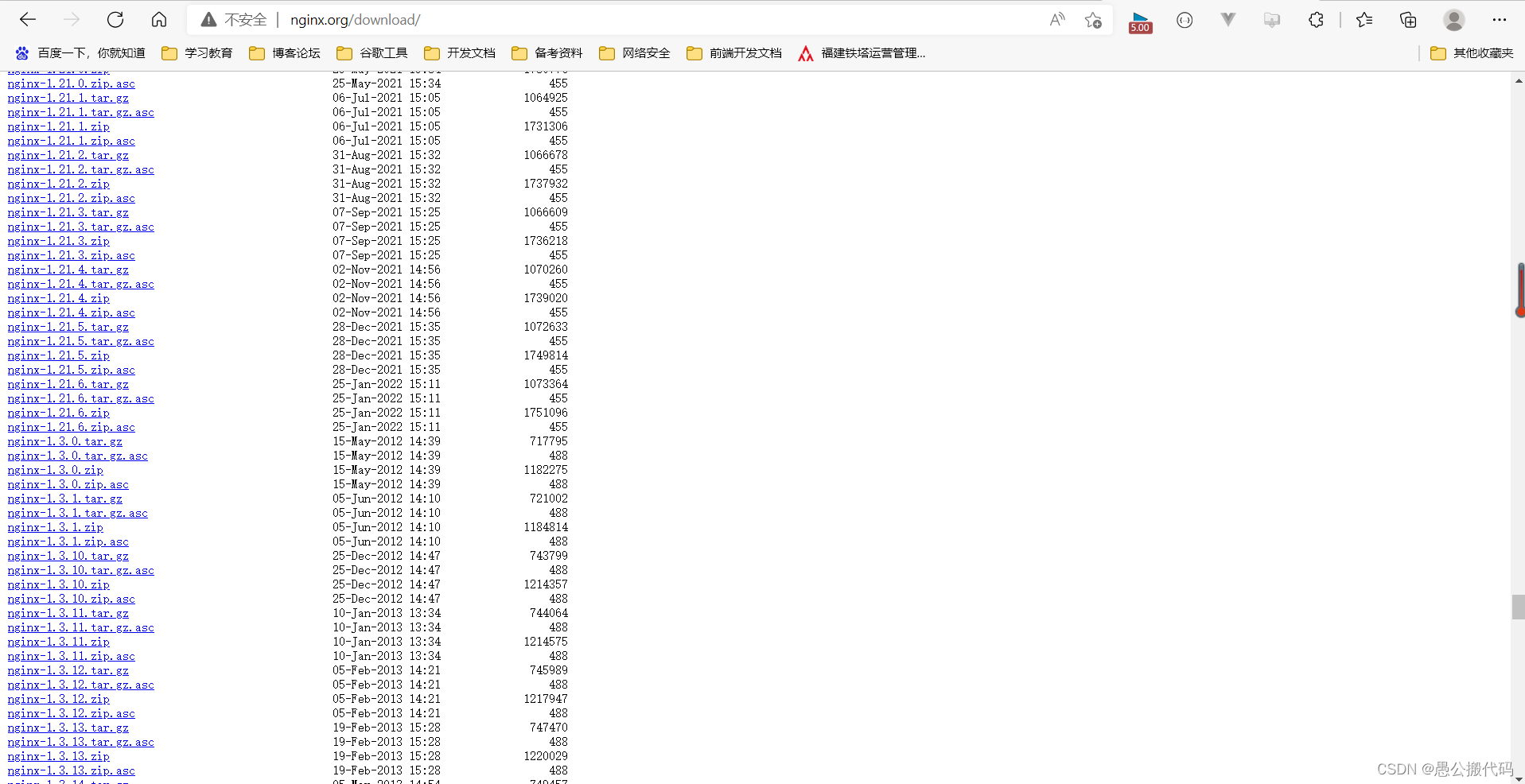This screenshot has width=1525, height=784.
Task: Select the file size 1064925
Action: tap(546, 98)
